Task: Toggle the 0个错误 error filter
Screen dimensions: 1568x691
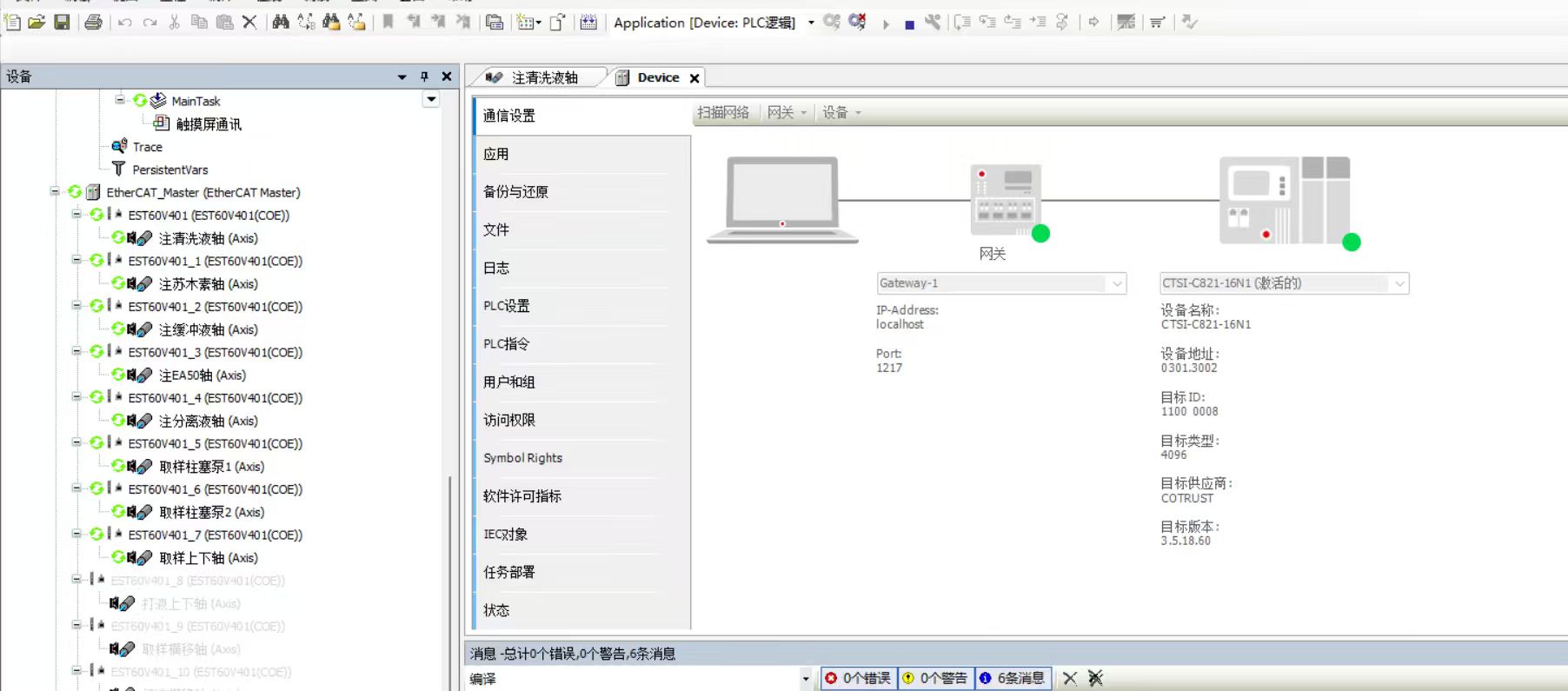Action: click(858, 678)
